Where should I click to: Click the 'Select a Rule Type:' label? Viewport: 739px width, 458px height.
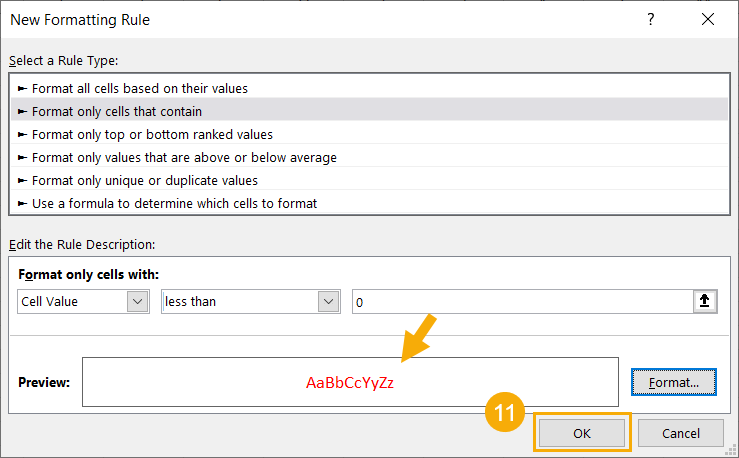coord(64,61)
